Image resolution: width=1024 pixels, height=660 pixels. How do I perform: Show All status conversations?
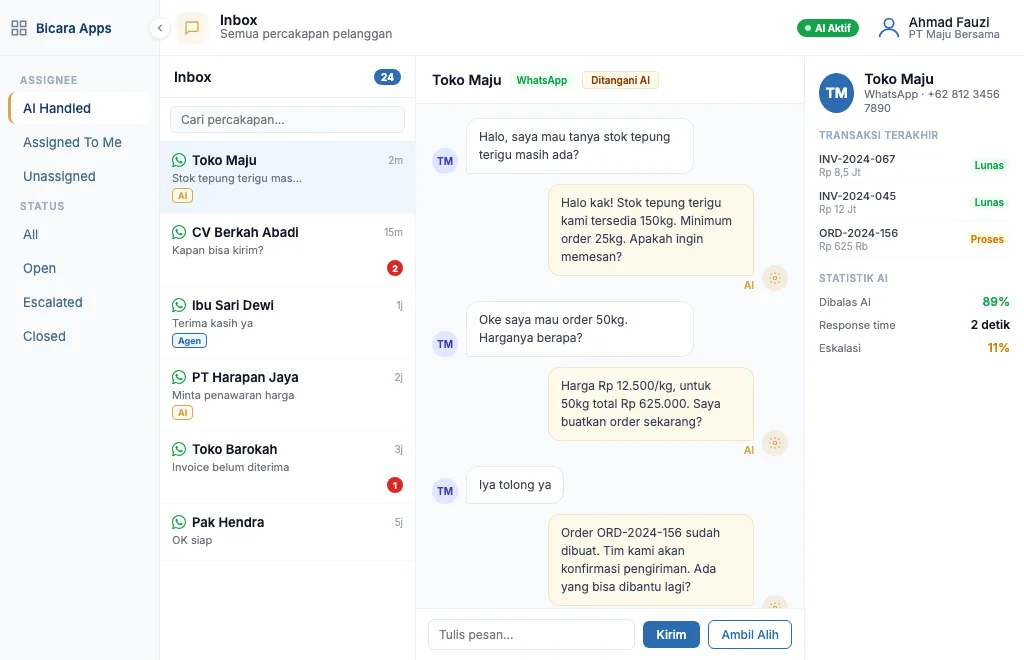(x=80, y=234)
